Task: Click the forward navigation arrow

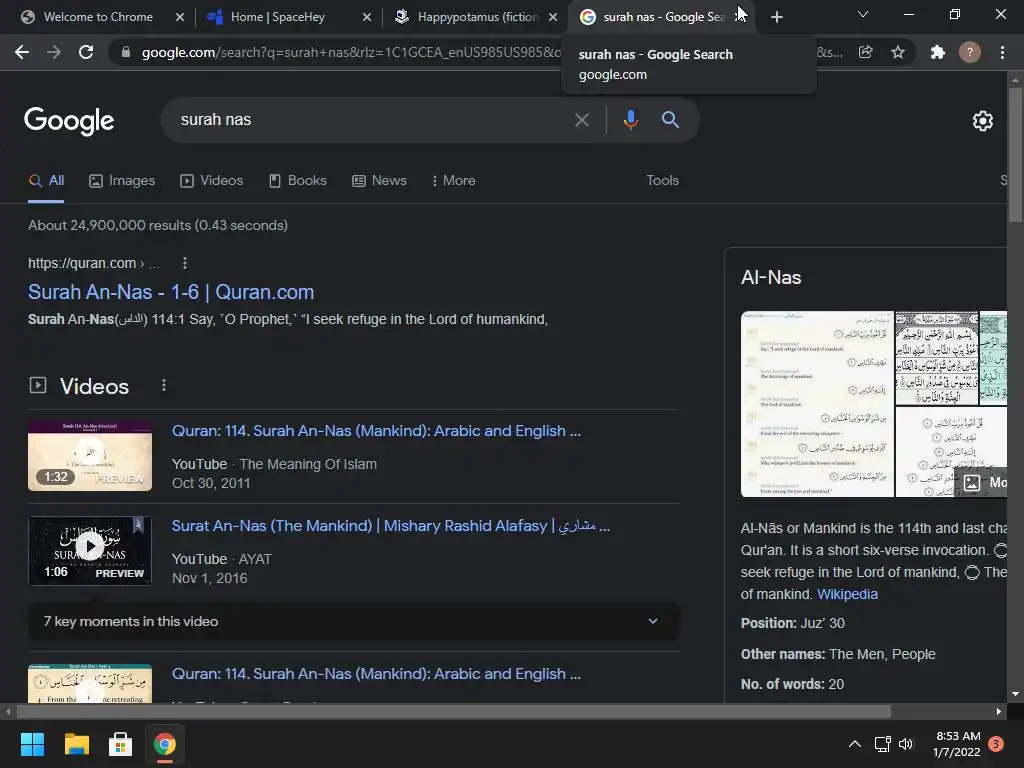Action: click(x=54, y=52)
